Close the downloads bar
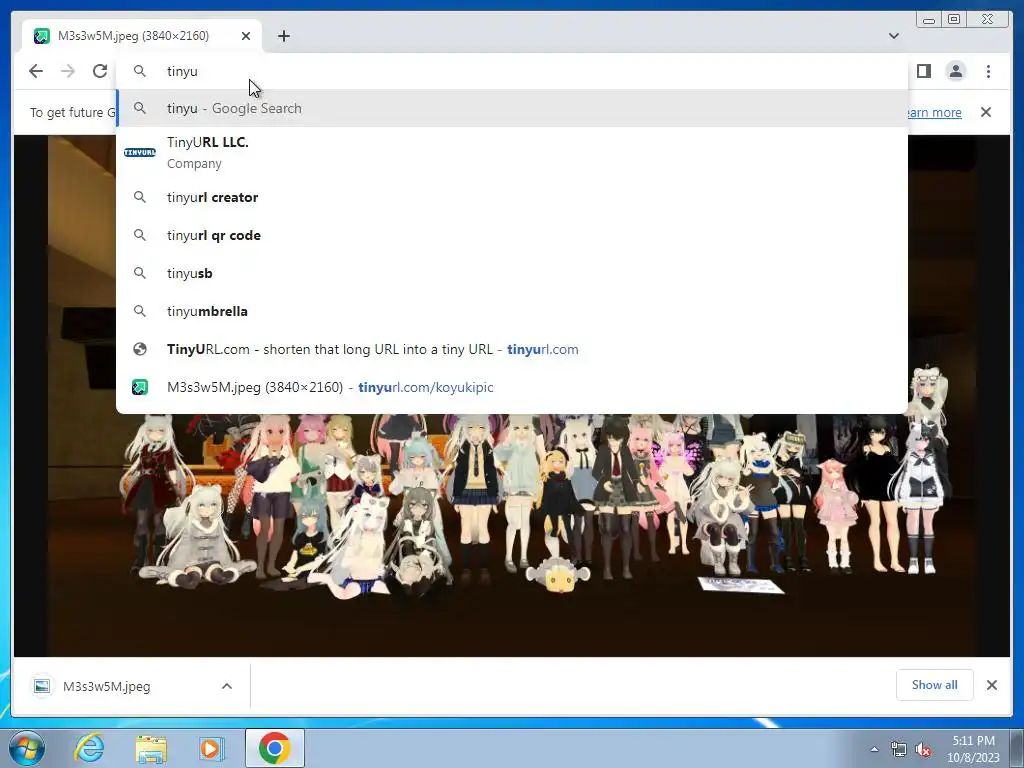Screen dimensions: 1024x768 pyautogui.click(x=991, y=685)
